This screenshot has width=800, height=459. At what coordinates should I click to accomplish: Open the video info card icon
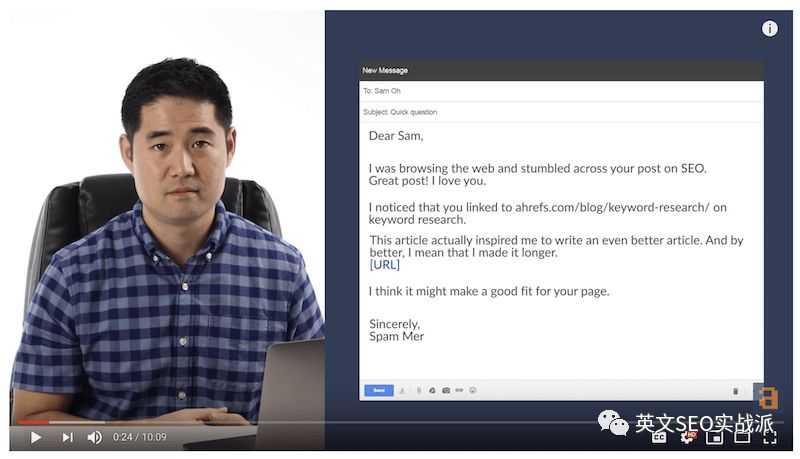tap(770, 28)
